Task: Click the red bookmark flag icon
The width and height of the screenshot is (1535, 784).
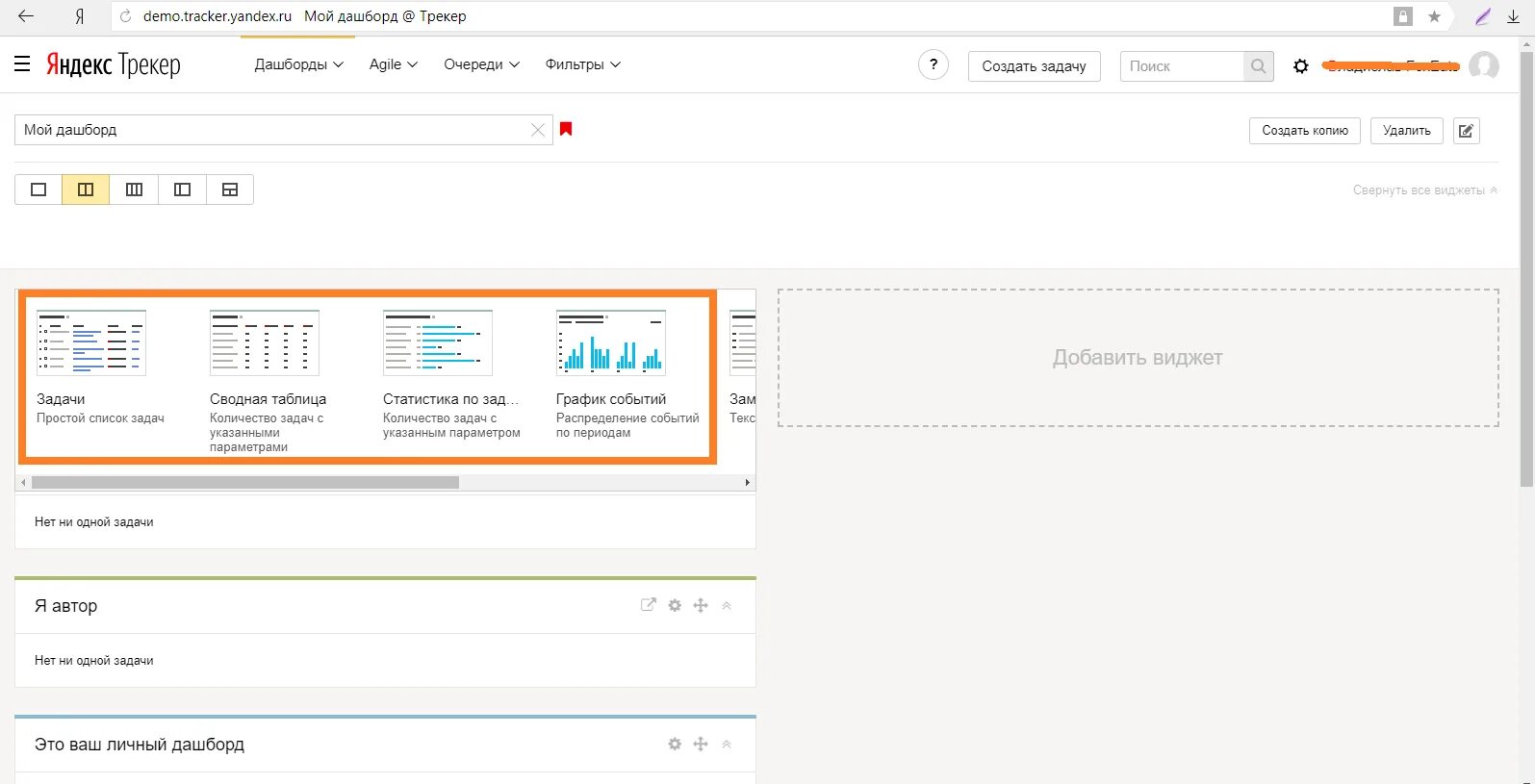Action: pos(566,129)
